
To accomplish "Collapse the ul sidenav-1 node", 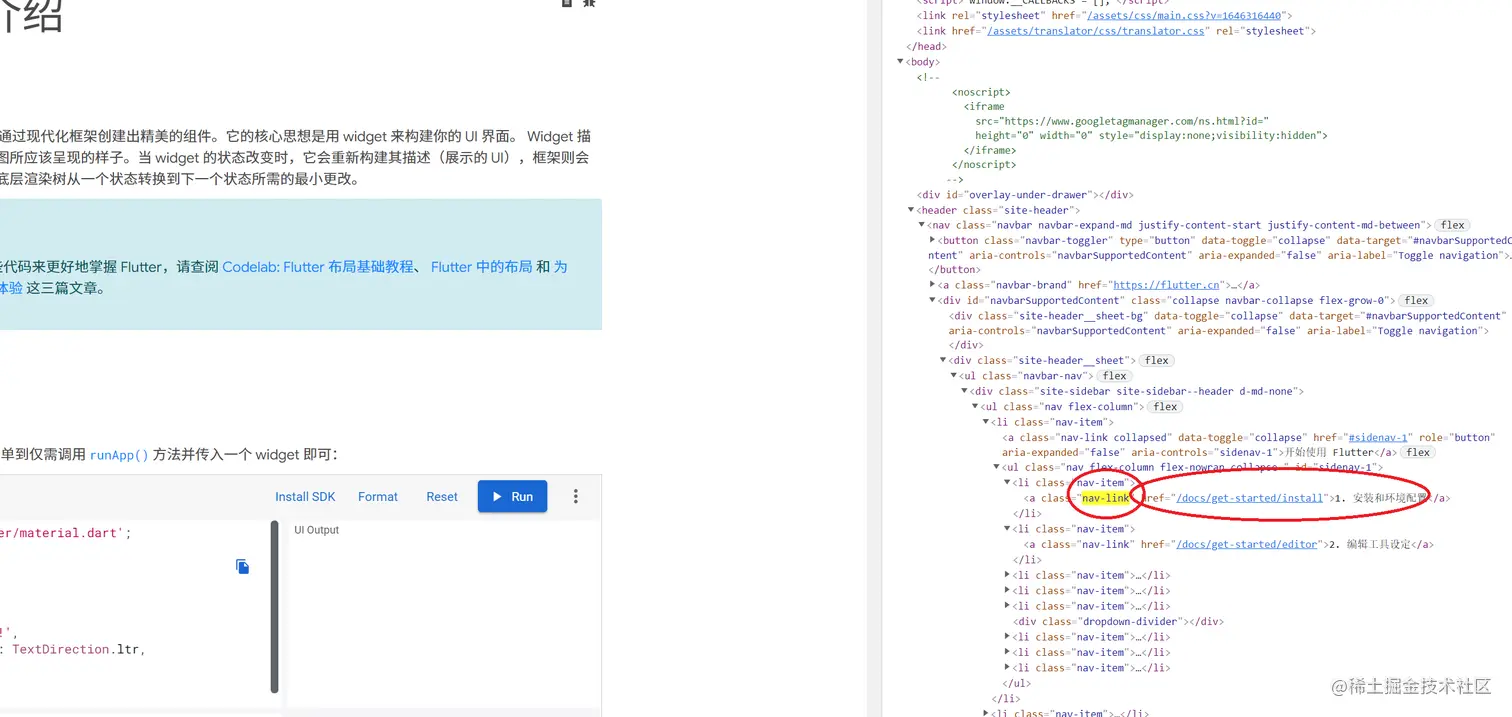I will [996, 467].
